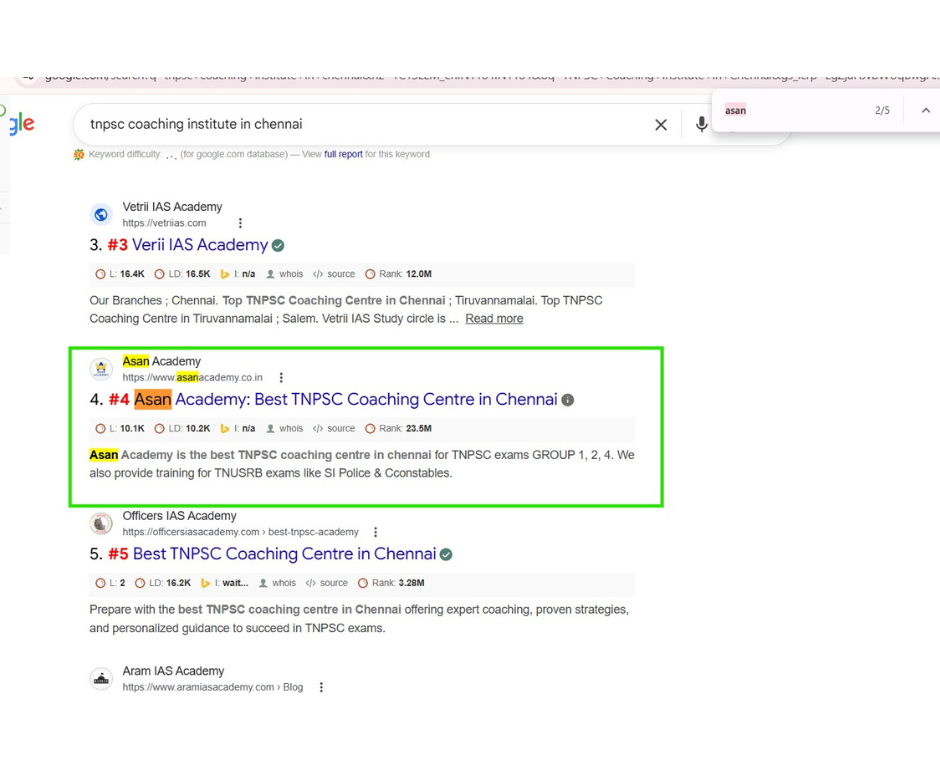Click the Asan Academy site favicon
Image resolution: width=940 pixels, height=771 pixels.
coord(101,369)
